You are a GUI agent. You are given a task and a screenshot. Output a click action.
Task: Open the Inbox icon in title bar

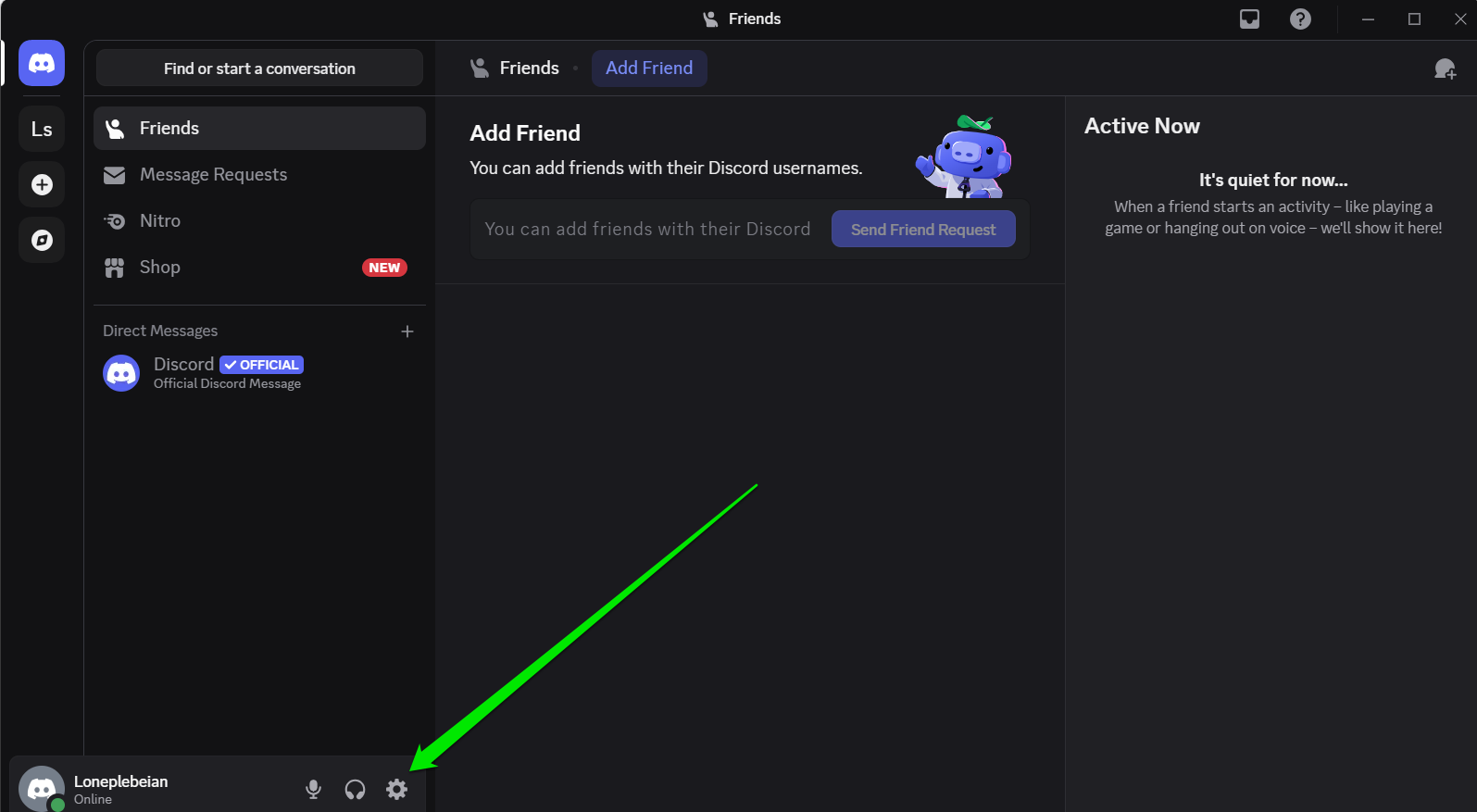(x=1249, y=19)
